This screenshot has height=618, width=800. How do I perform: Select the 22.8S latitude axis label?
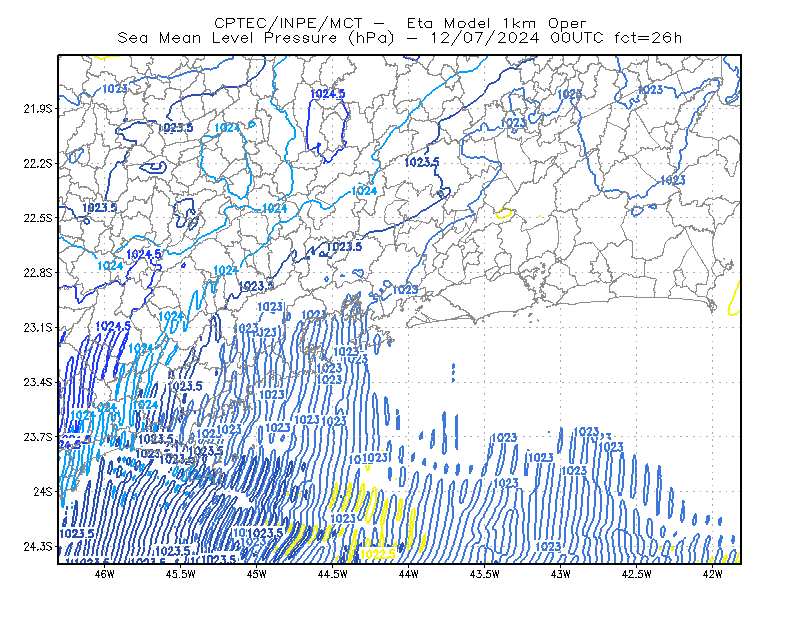[38, 273]
